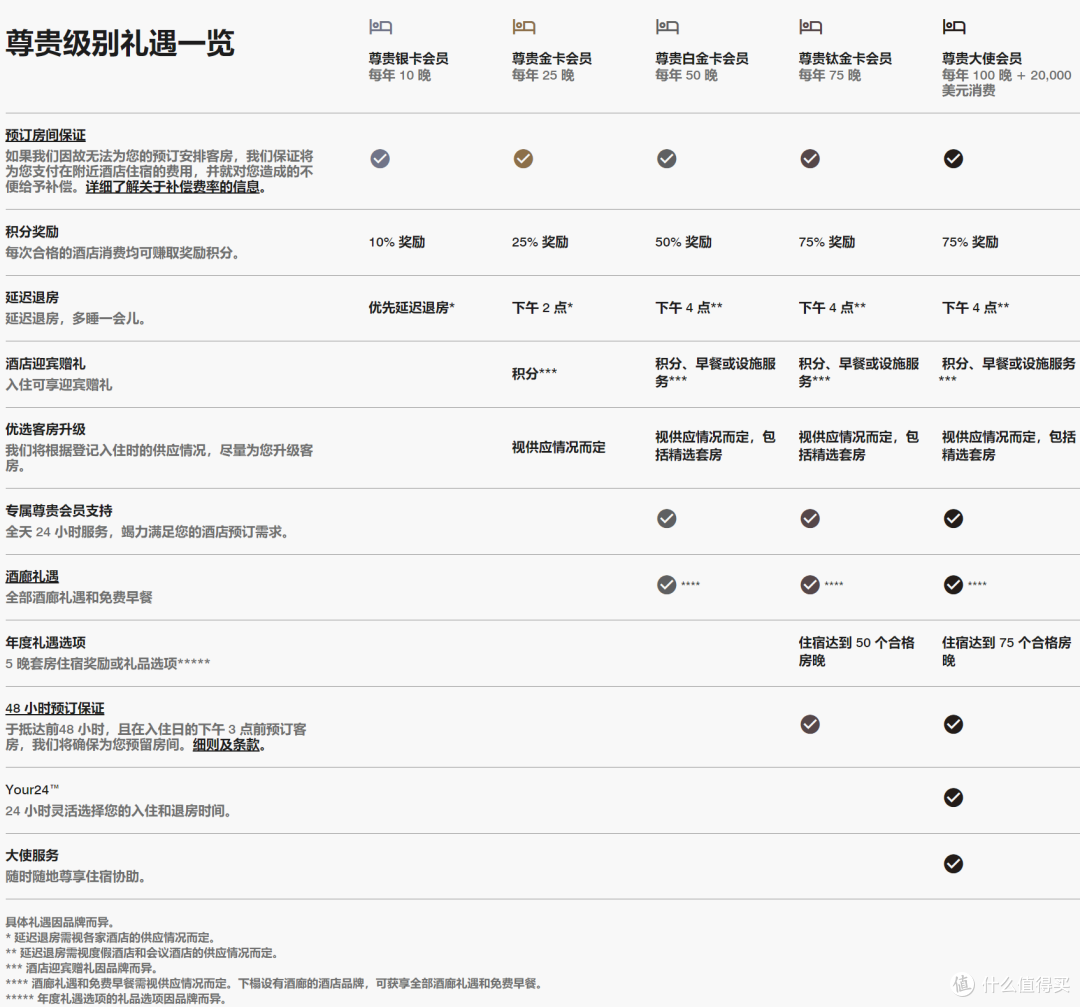Click 下午 4 点** in platinum member column
The height and width of the screenshot is (1007, 1080).
[x=689, y=307]
